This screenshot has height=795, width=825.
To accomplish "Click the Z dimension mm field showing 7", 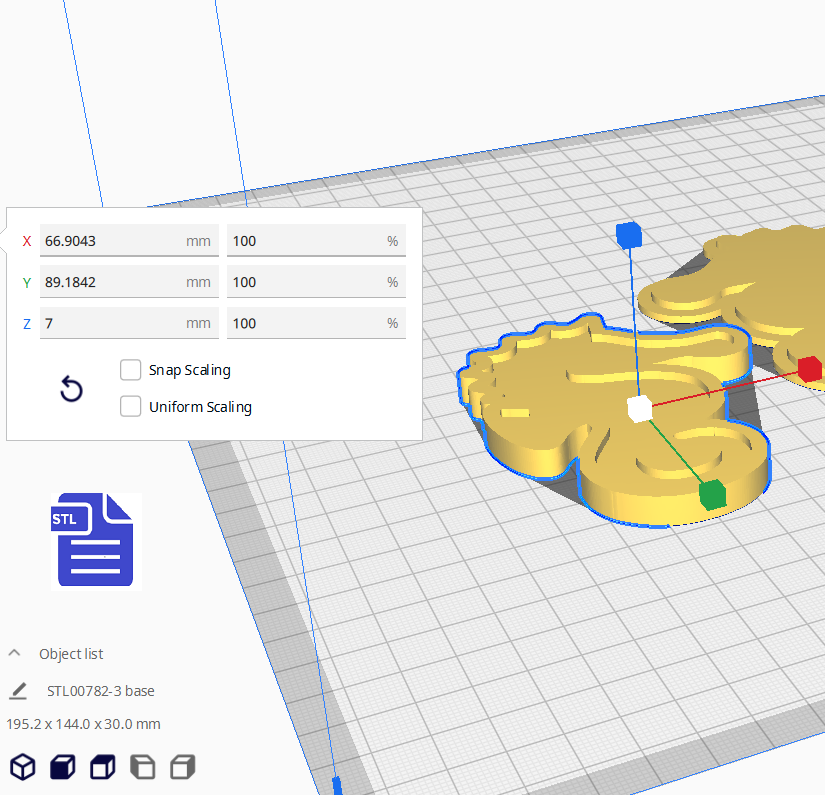I will (x=112, y=323).
